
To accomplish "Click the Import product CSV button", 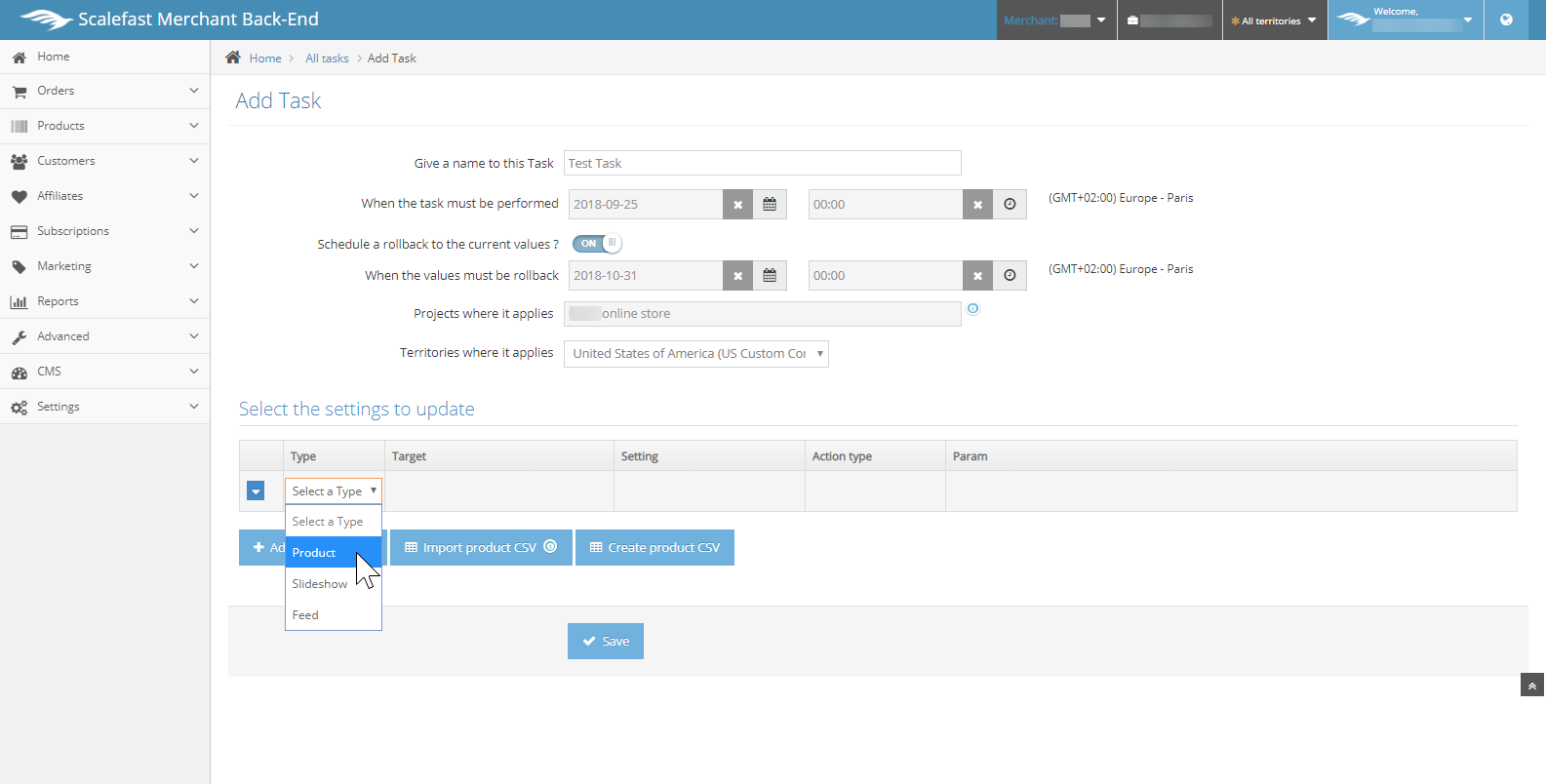I will [480, 548].
